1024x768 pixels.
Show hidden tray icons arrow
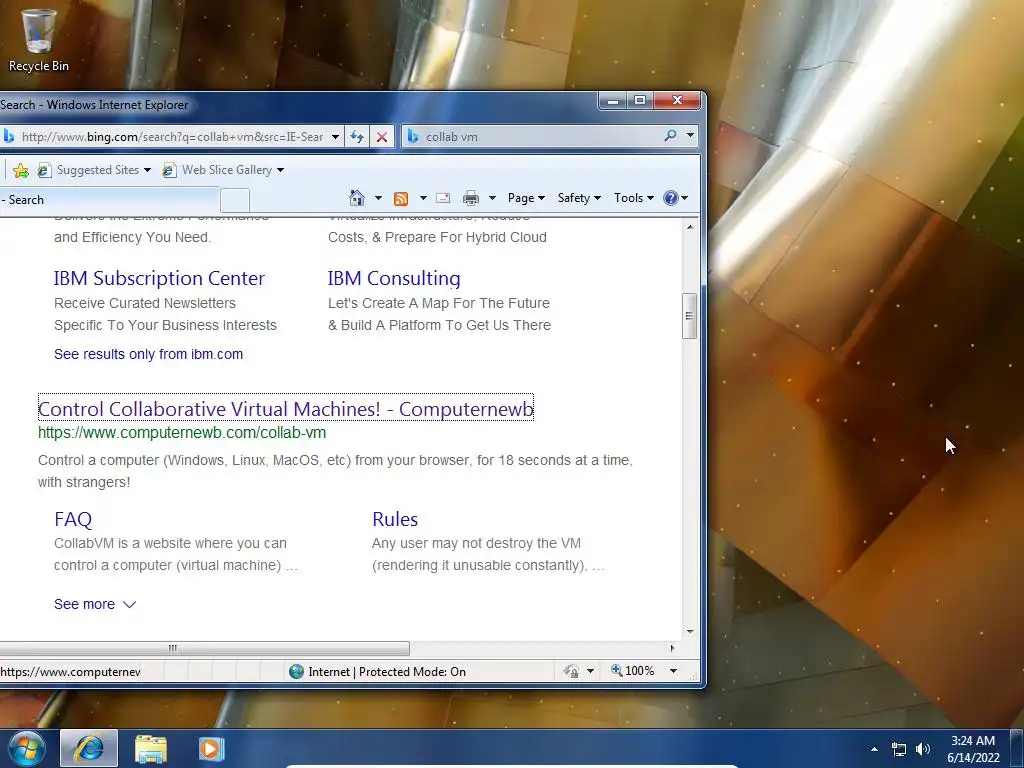pos(874,749)
